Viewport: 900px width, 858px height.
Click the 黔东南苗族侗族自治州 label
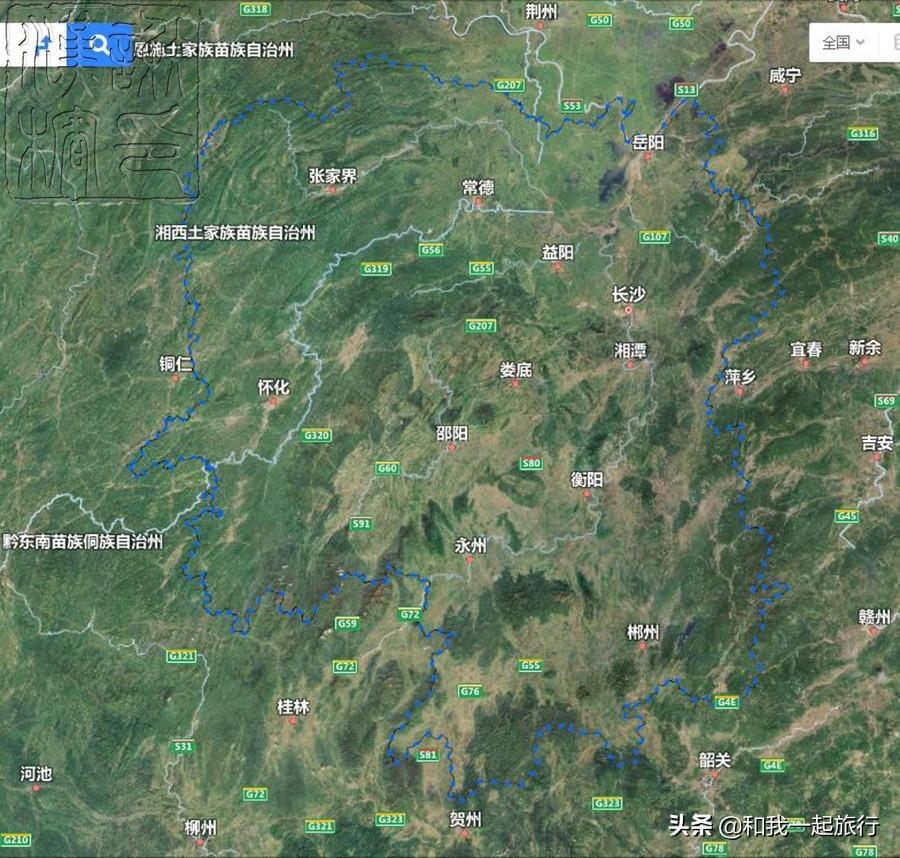(x=83, y=541)
